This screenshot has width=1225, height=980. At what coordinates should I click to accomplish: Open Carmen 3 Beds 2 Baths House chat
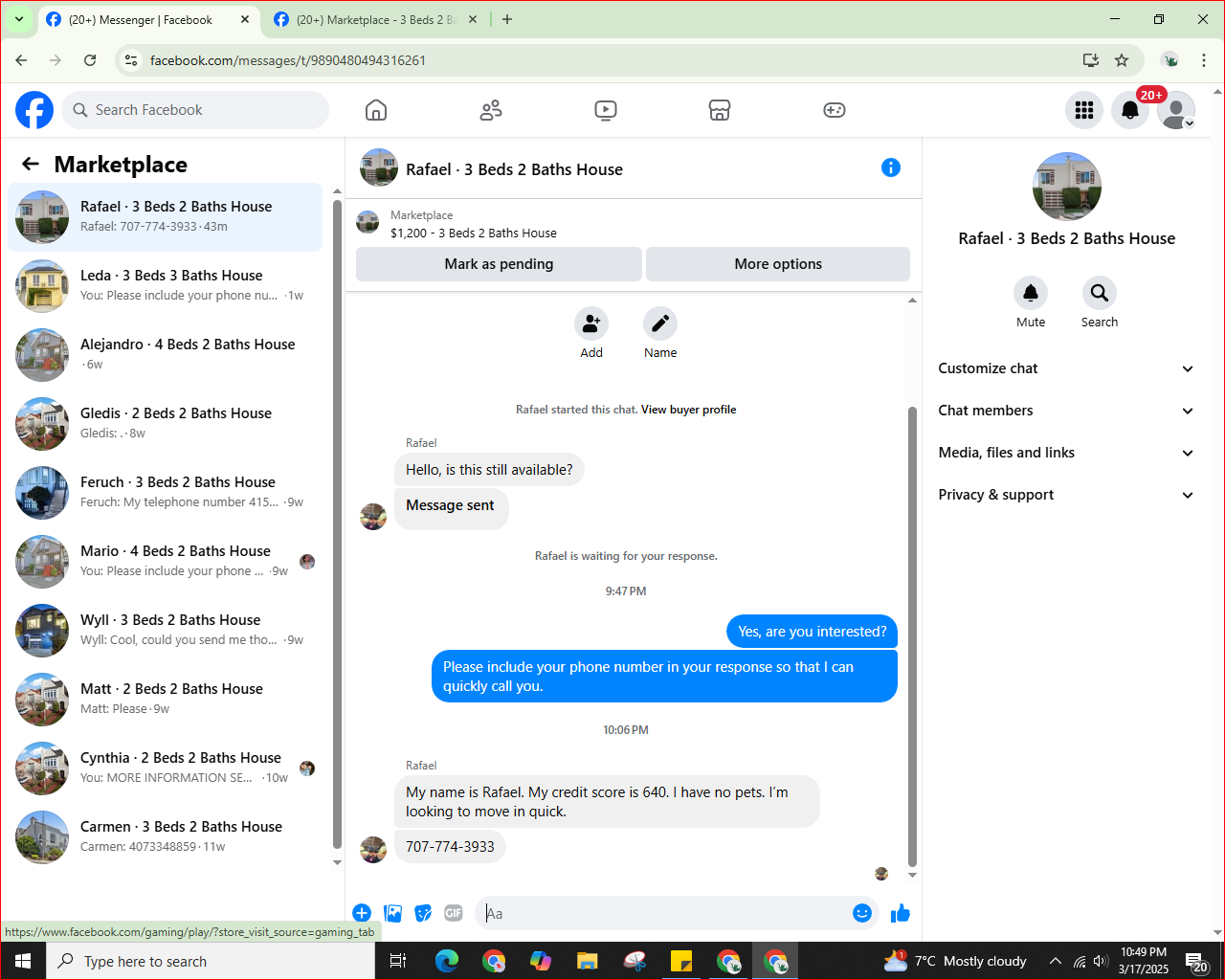click(x=166, y=837)
